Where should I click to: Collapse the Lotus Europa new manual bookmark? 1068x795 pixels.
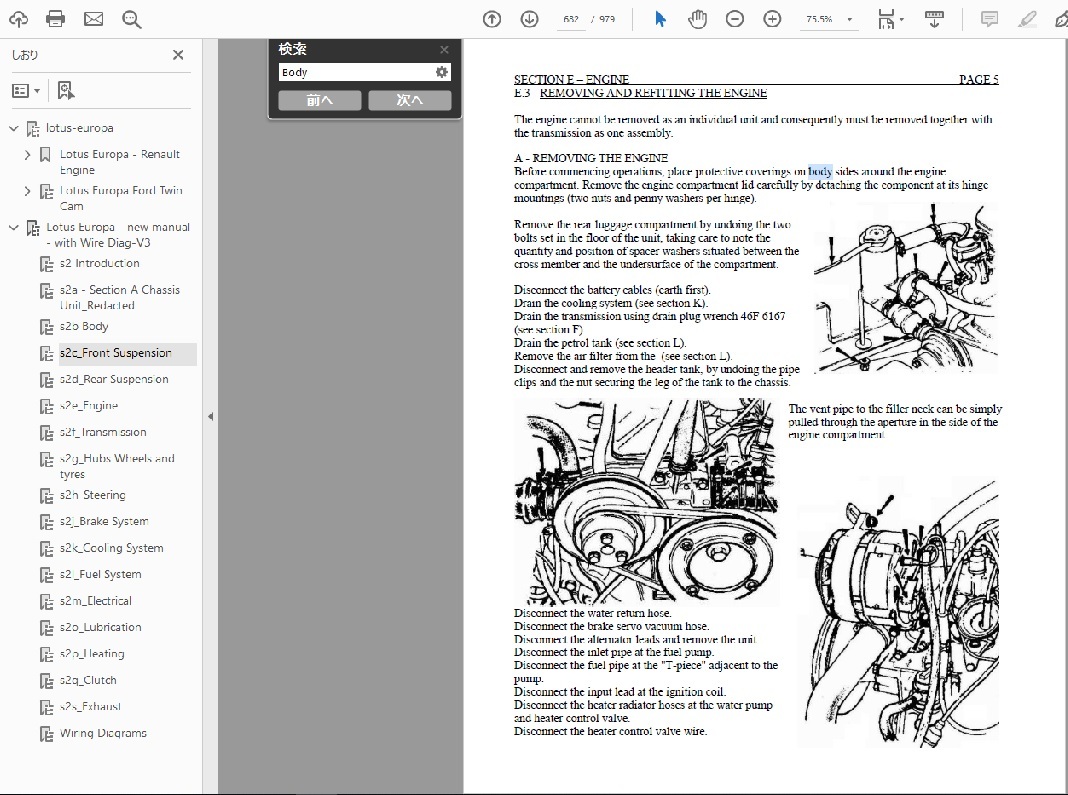(13, 228)
